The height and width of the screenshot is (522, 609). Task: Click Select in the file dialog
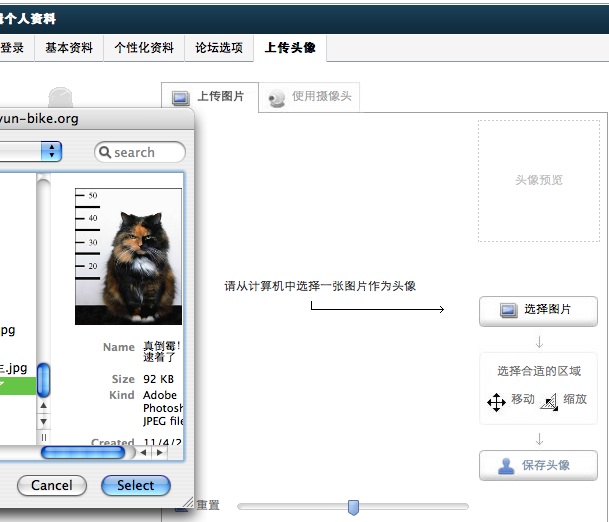tap(136, 485)
